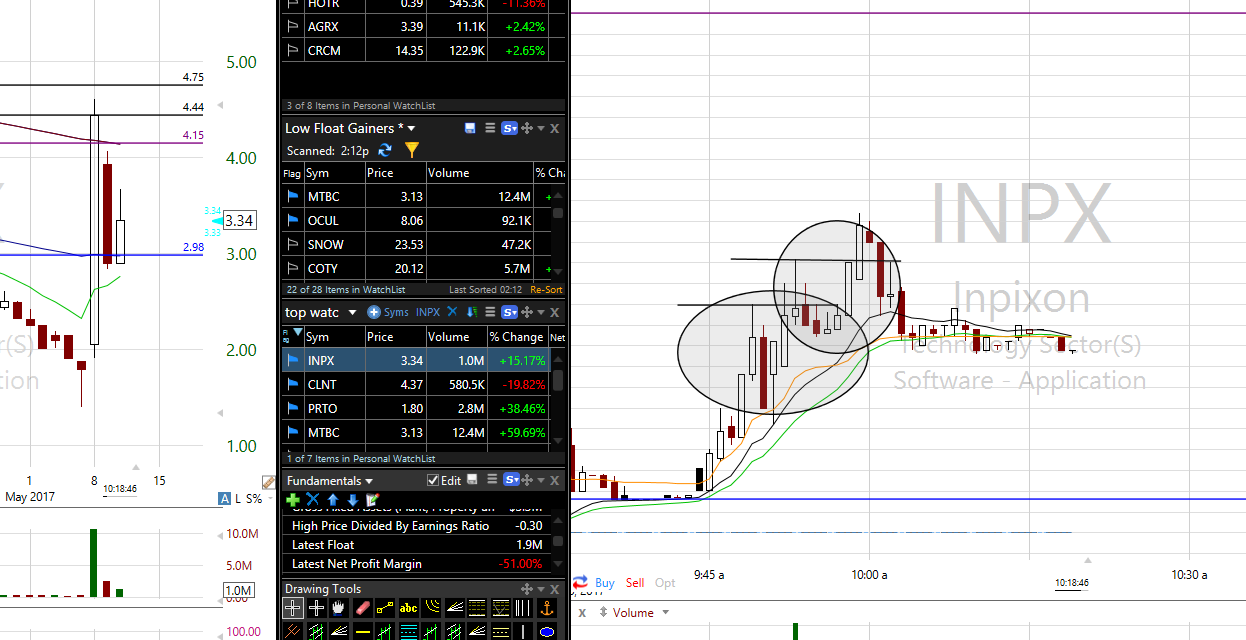1246x640 pixels.
Task: Select the hand pan tool
Action: (338, 608)
